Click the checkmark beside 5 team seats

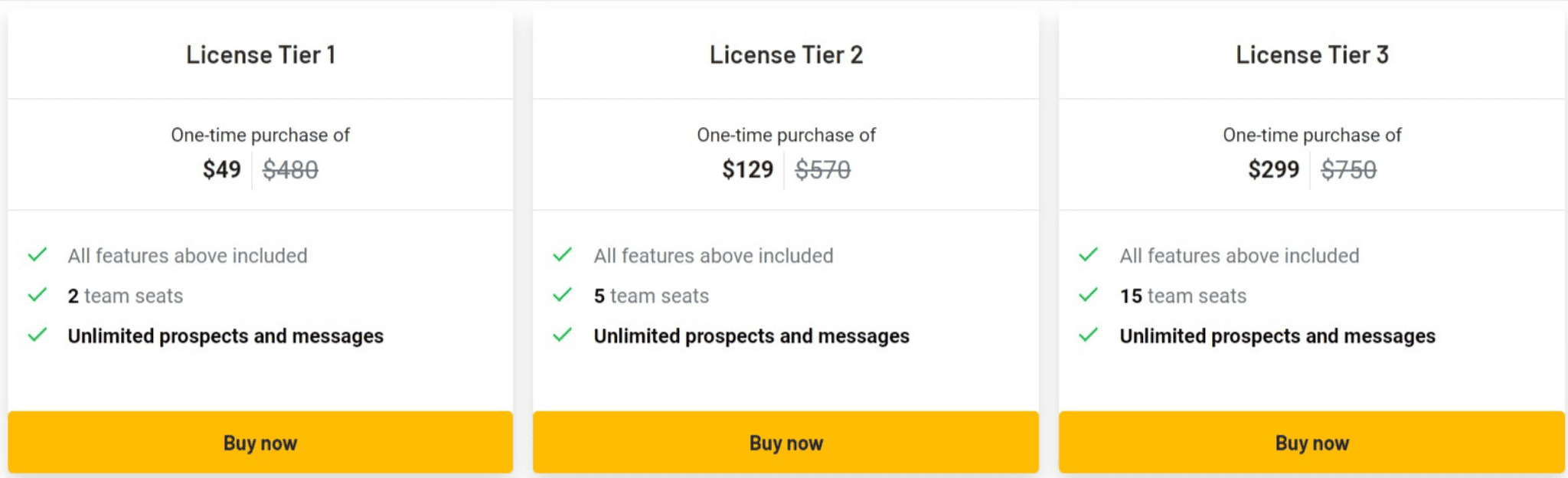tap(563, 295)
